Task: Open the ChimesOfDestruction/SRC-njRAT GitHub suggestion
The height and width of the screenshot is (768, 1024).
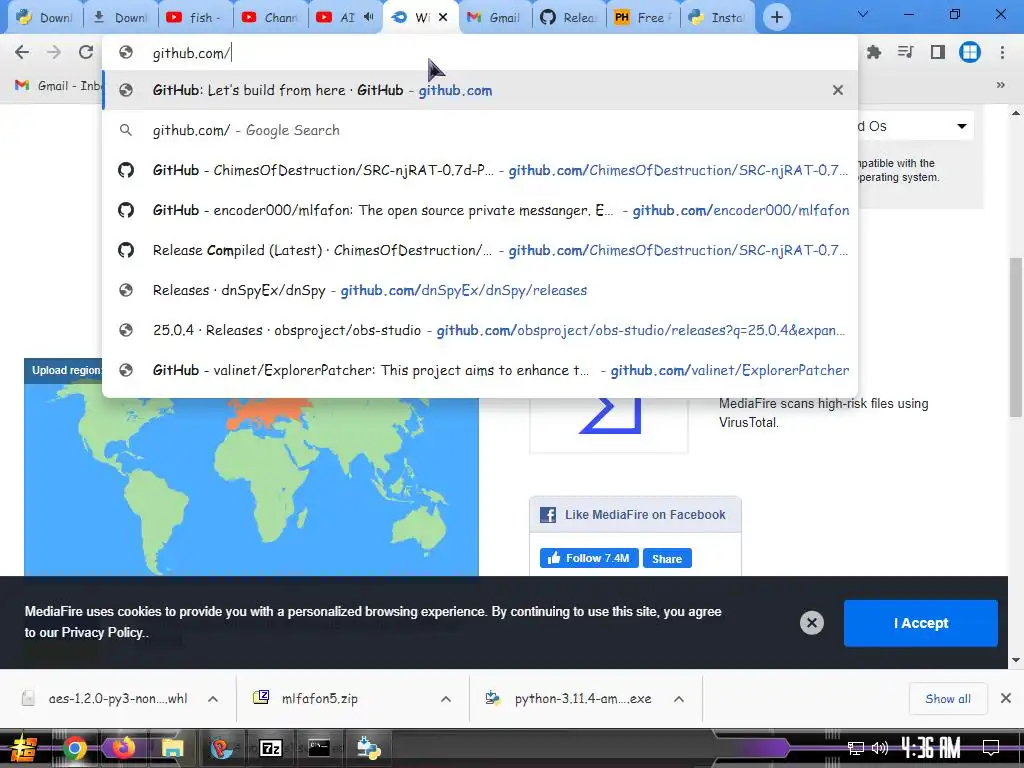Action: pos(480,170)
